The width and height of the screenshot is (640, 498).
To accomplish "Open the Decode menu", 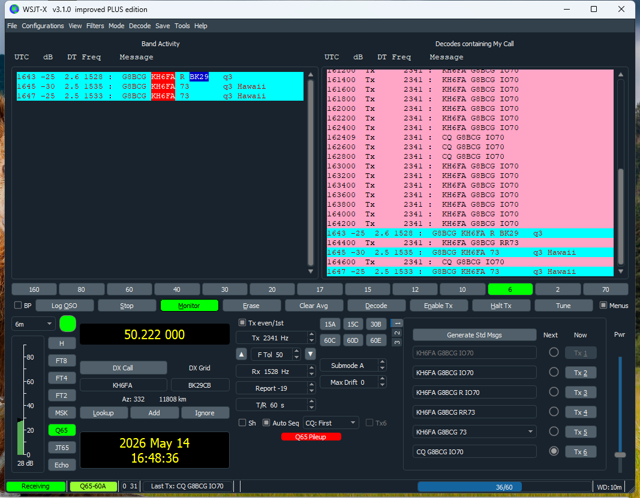I will (x=140, y=26).
